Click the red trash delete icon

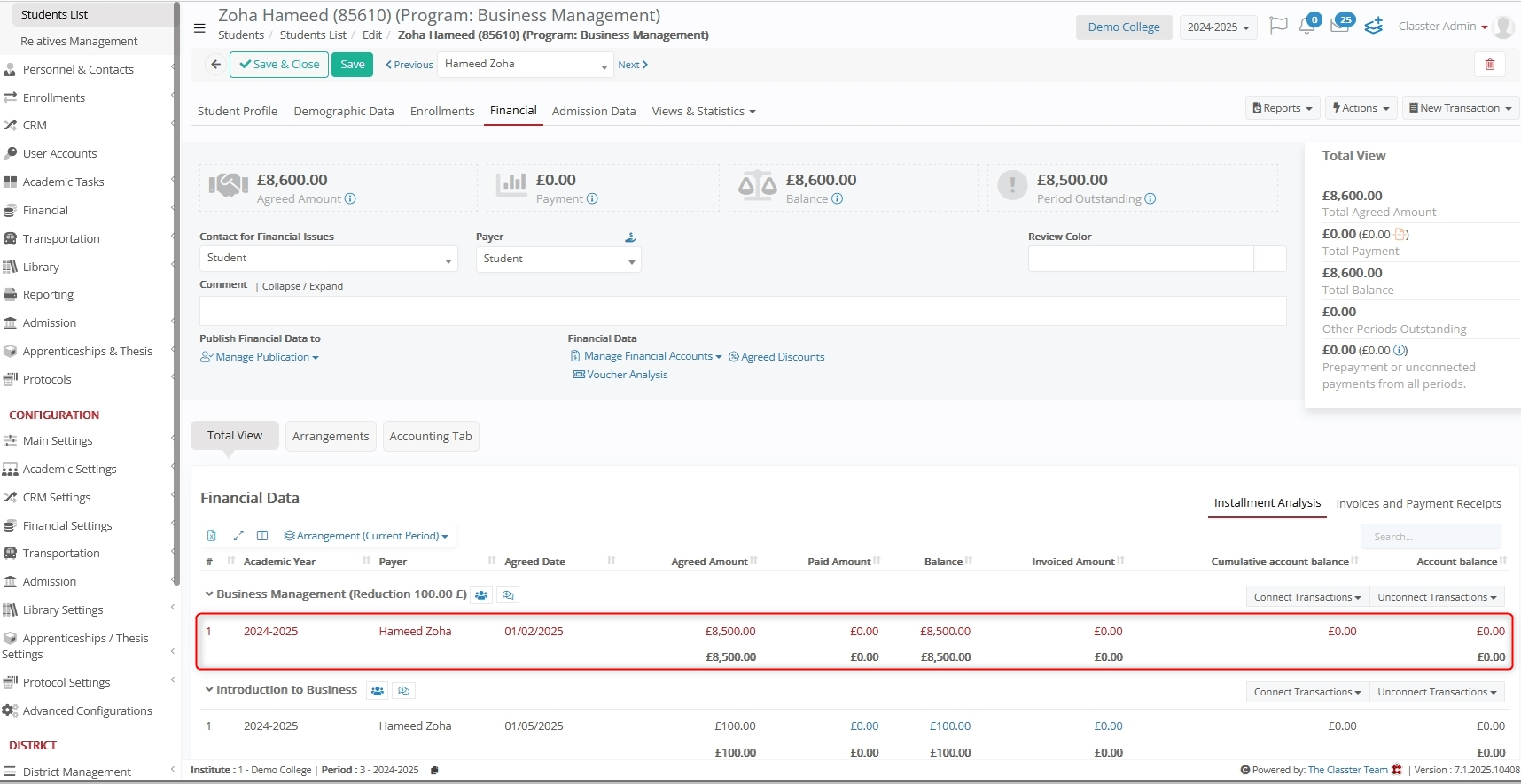[x=1489, y=65]
